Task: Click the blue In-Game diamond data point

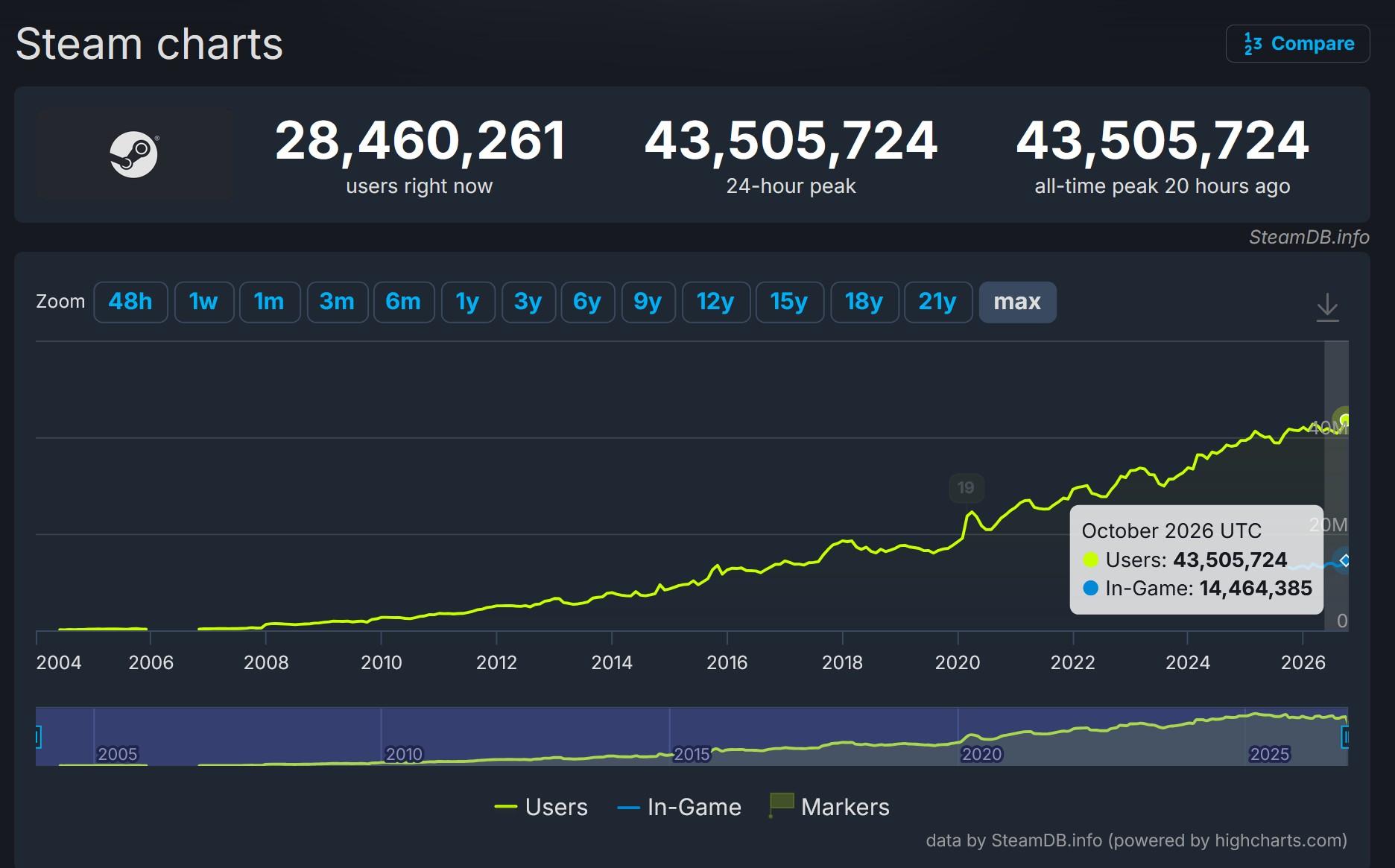Action: pos(1344,560)
